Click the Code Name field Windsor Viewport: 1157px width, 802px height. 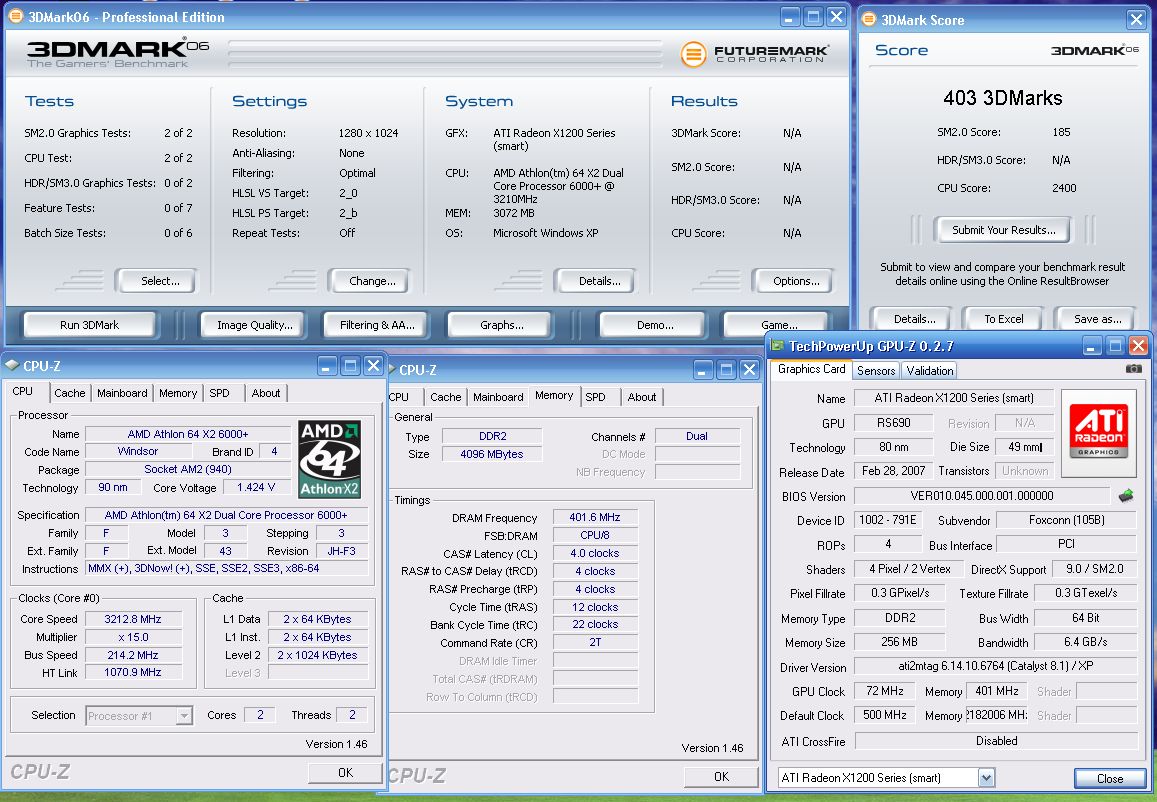coord(138,452)
